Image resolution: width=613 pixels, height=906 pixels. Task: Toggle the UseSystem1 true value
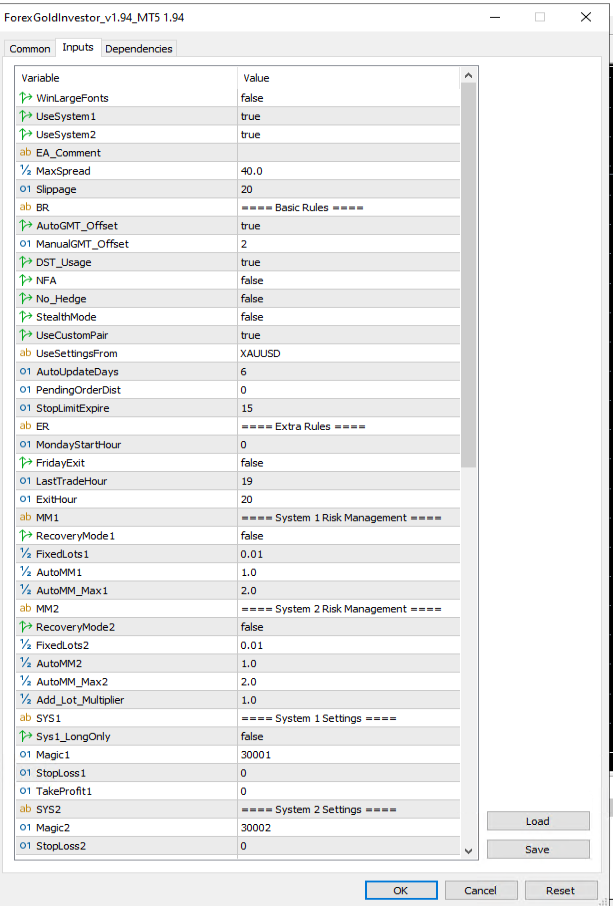click(251, 116)
